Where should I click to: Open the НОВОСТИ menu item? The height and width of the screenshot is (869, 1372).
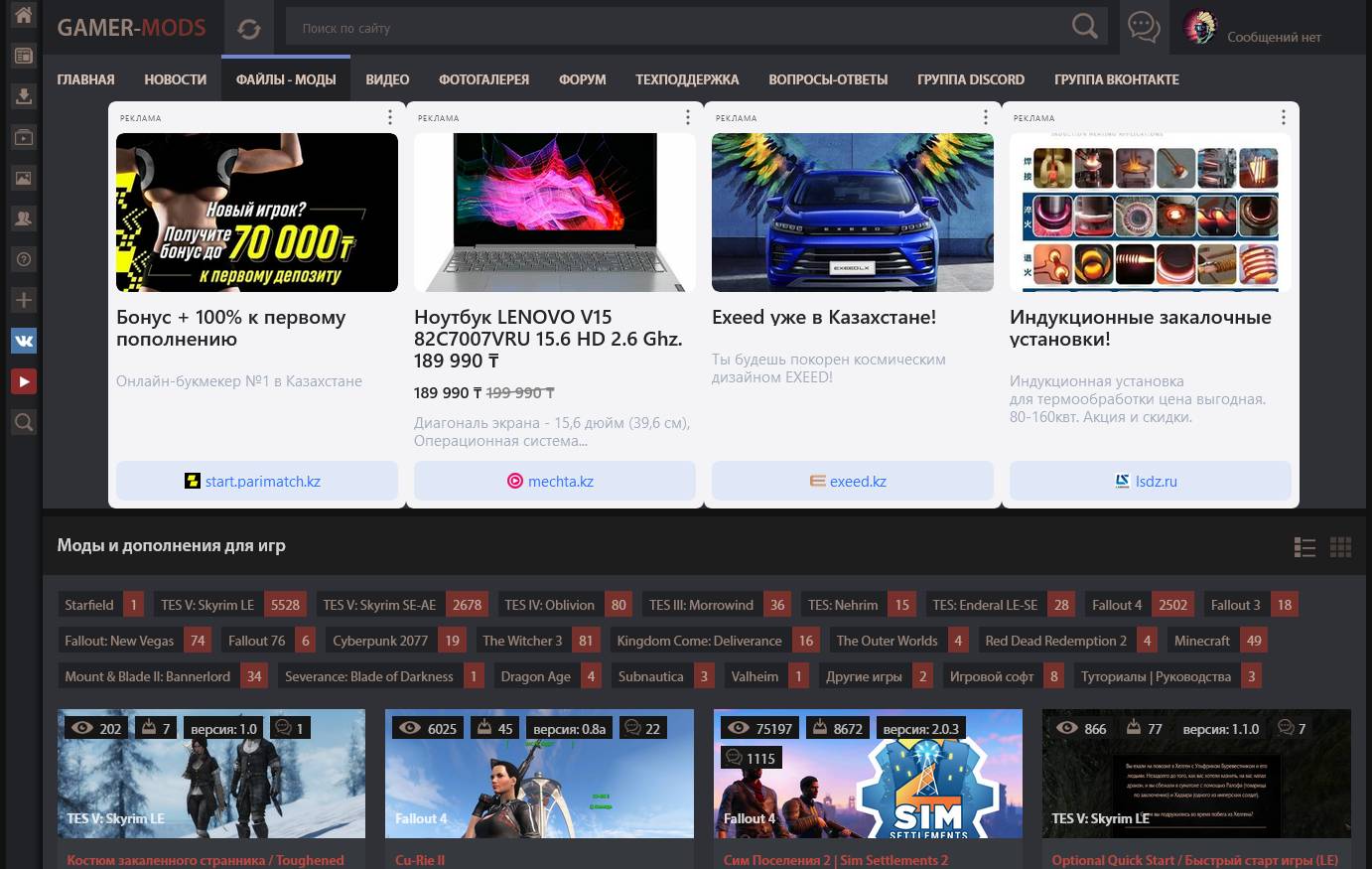[175, 79]
